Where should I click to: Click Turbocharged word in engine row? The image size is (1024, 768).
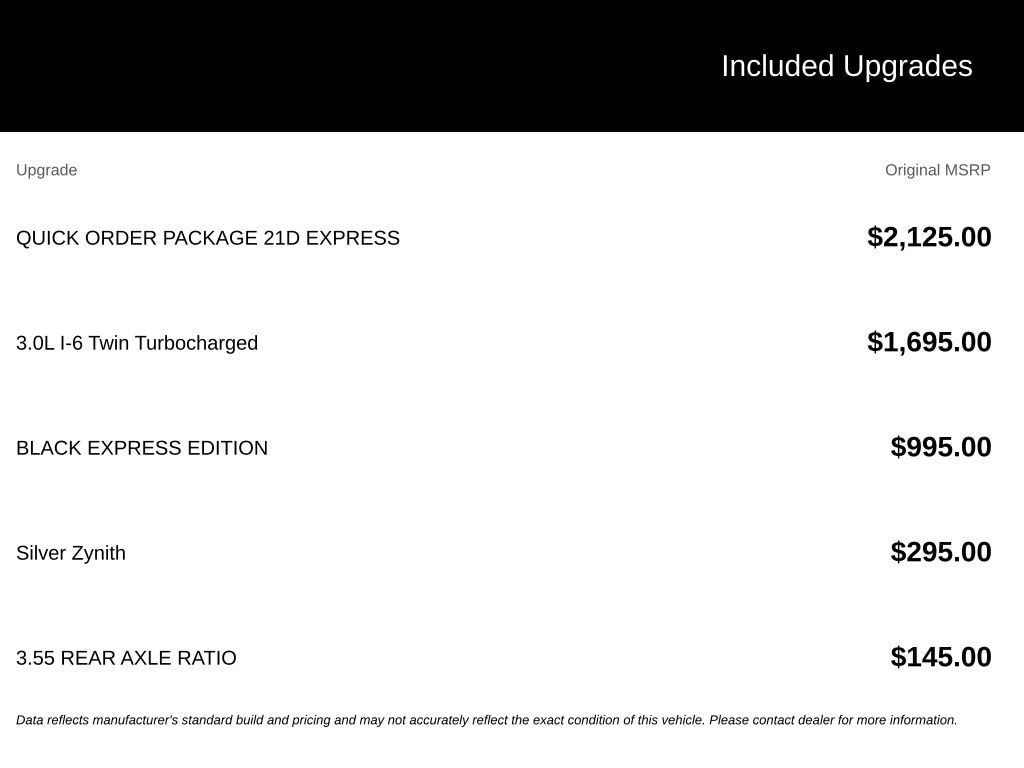[x=196, y=343]
